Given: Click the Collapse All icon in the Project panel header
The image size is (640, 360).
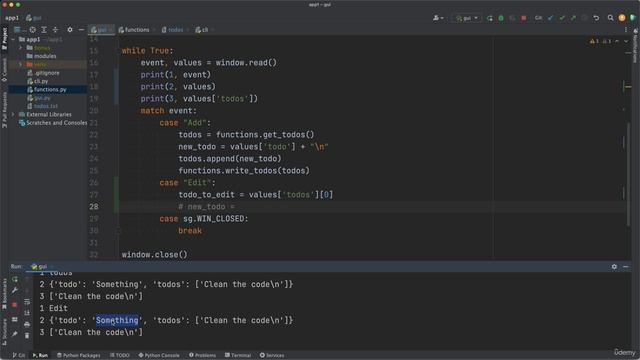Looking at the screenshot, I should point(55,30).
